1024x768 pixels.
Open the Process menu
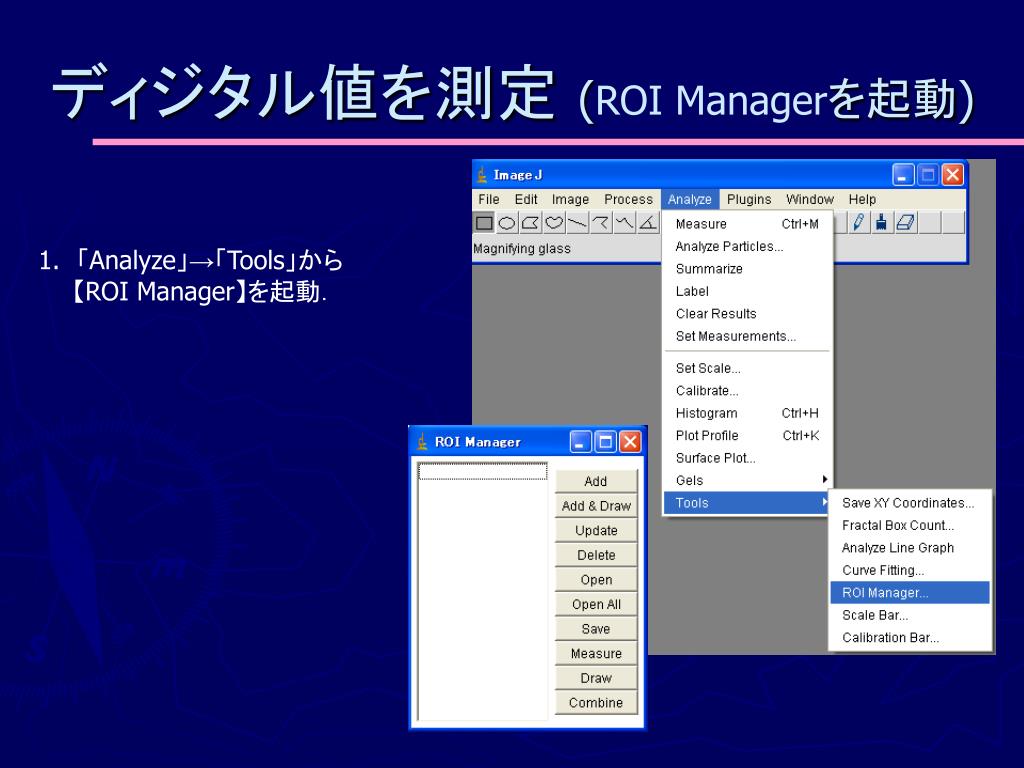(x=628, y=199)
